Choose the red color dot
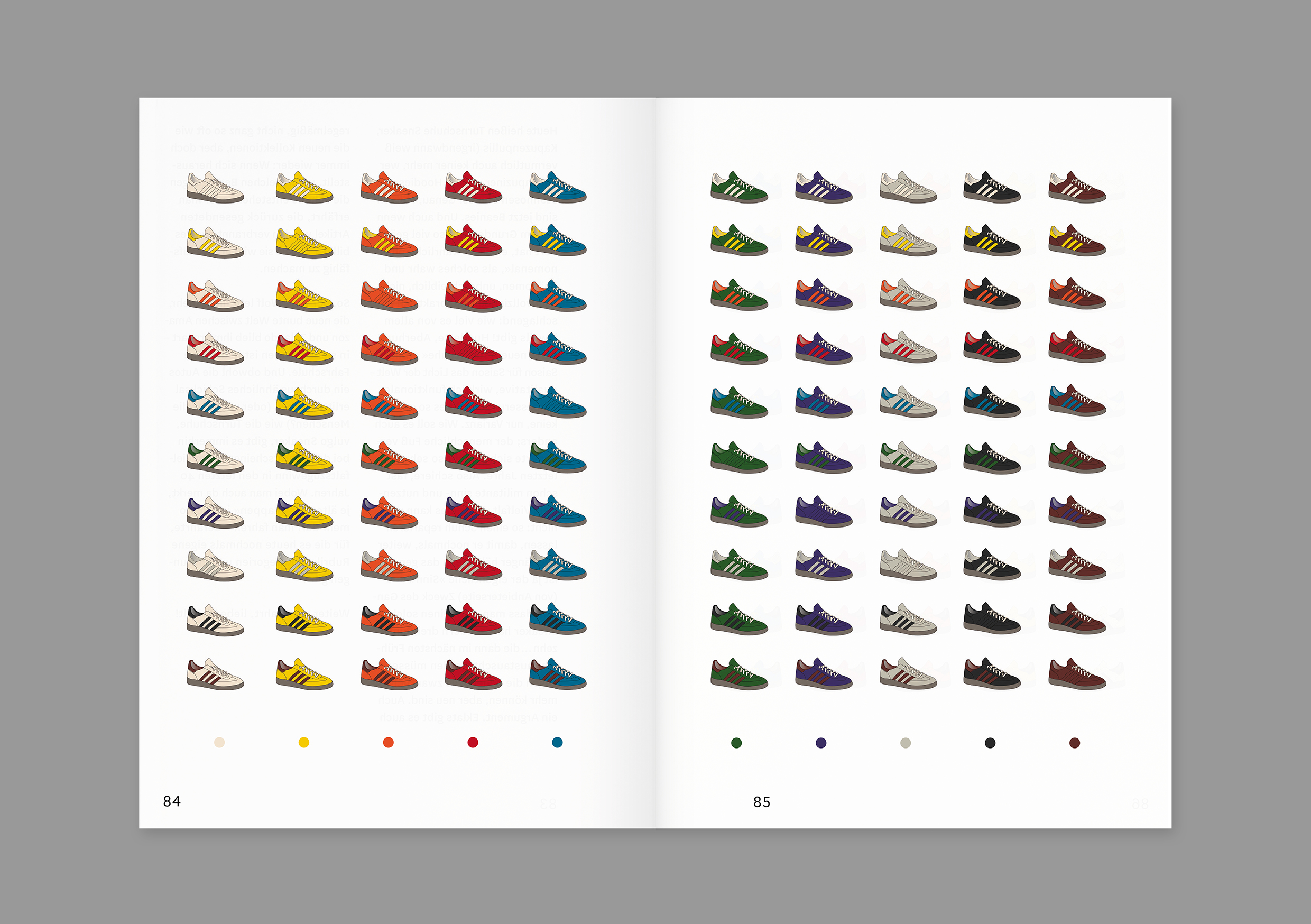The image size is (1311, 924). [x=473, y=742]
